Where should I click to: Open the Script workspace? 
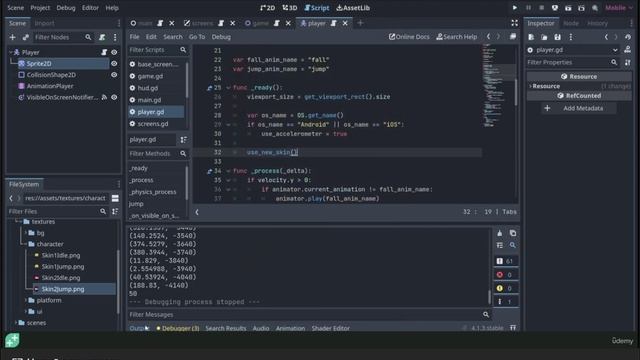(317, 8)
